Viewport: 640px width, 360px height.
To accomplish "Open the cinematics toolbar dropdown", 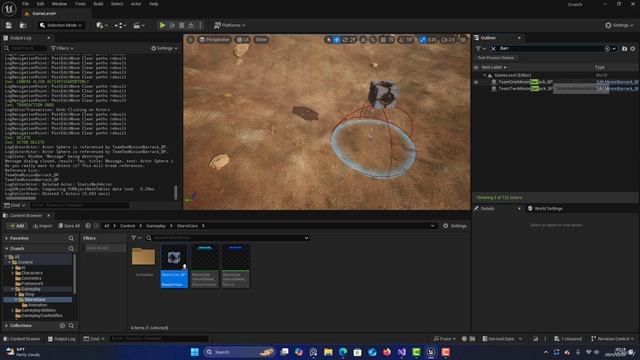I will coord(139,25).
